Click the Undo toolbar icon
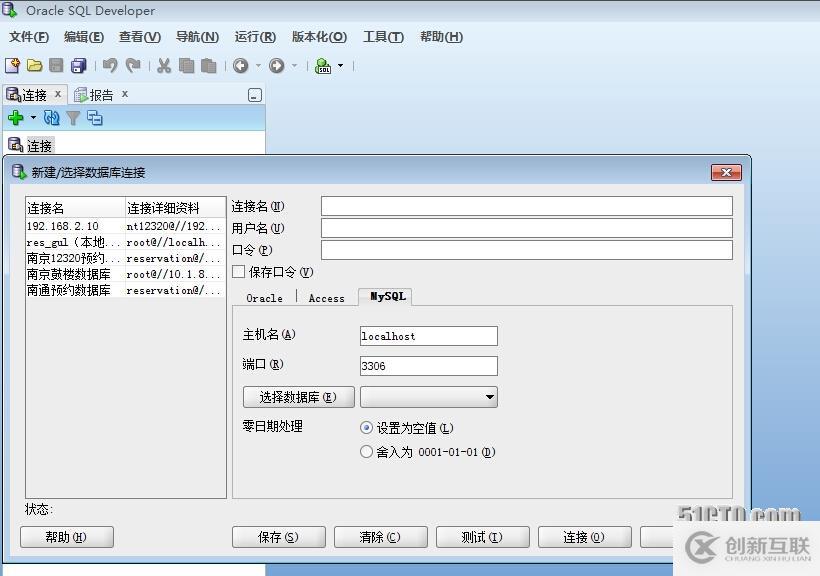 coord(110,66)
